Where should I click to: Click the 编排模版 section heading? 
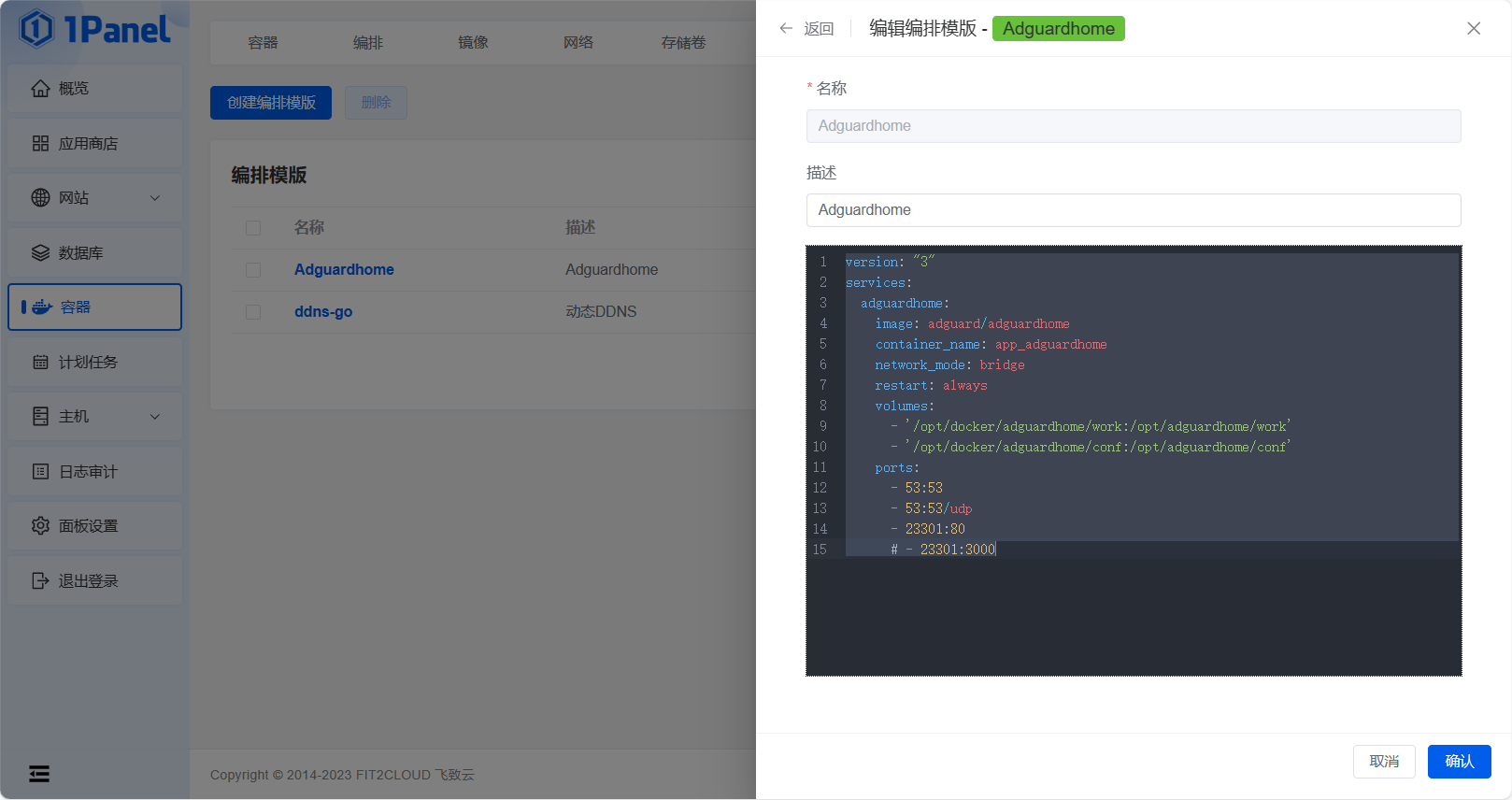(x=269, y=175)
